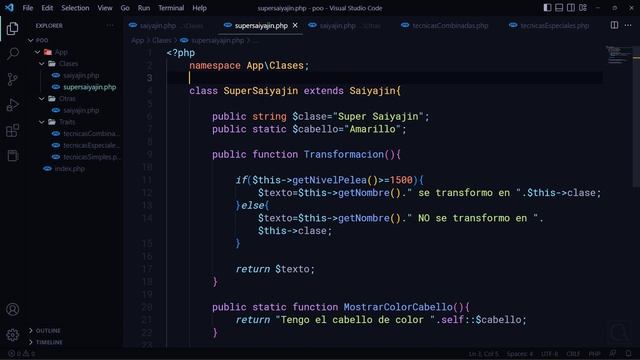This screenshot has height=360, width=640.
Task: Open the Run and Debug view
Action: (x=12, y=105)
